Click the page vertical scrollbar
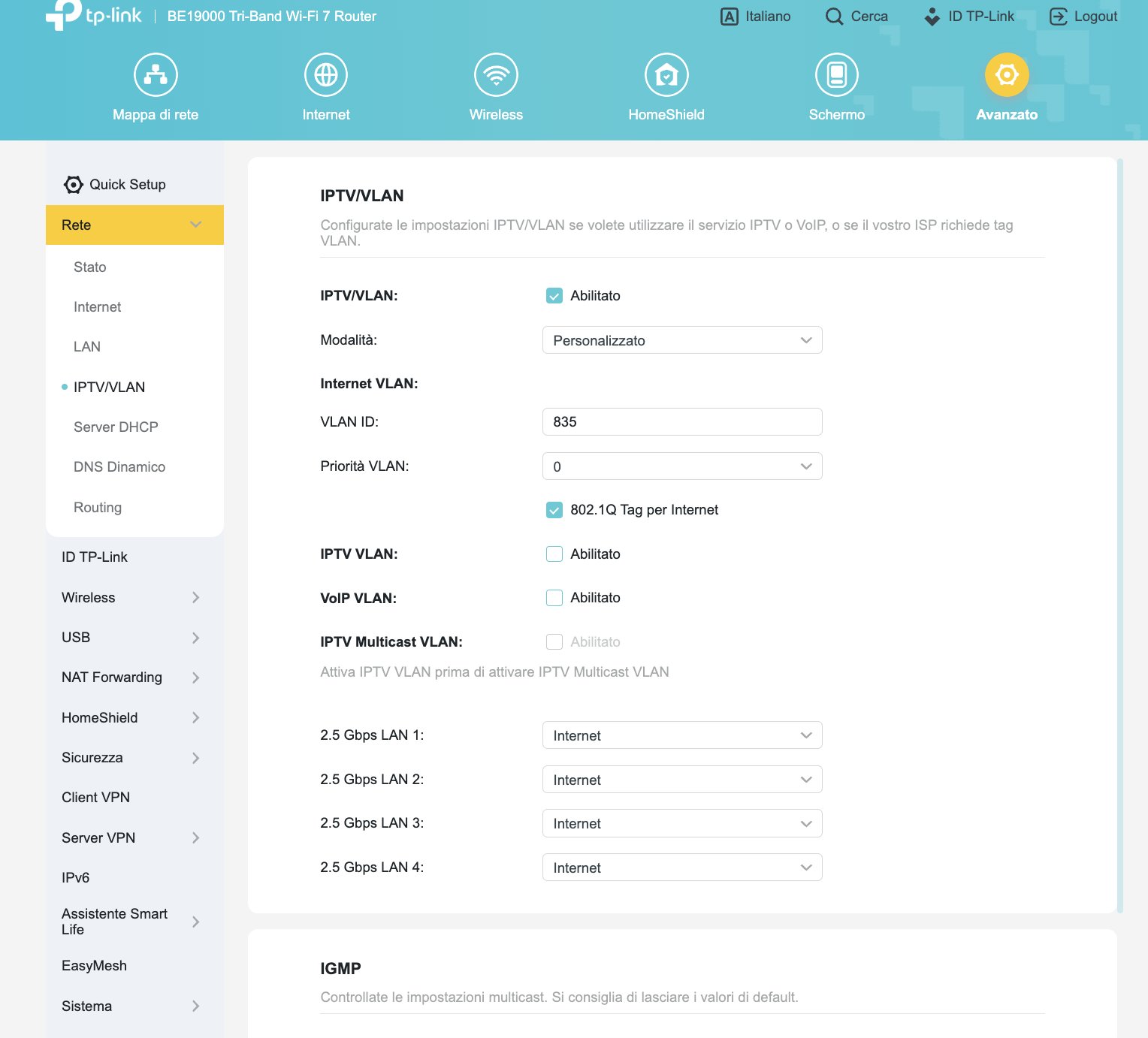 pos(1120,526)
